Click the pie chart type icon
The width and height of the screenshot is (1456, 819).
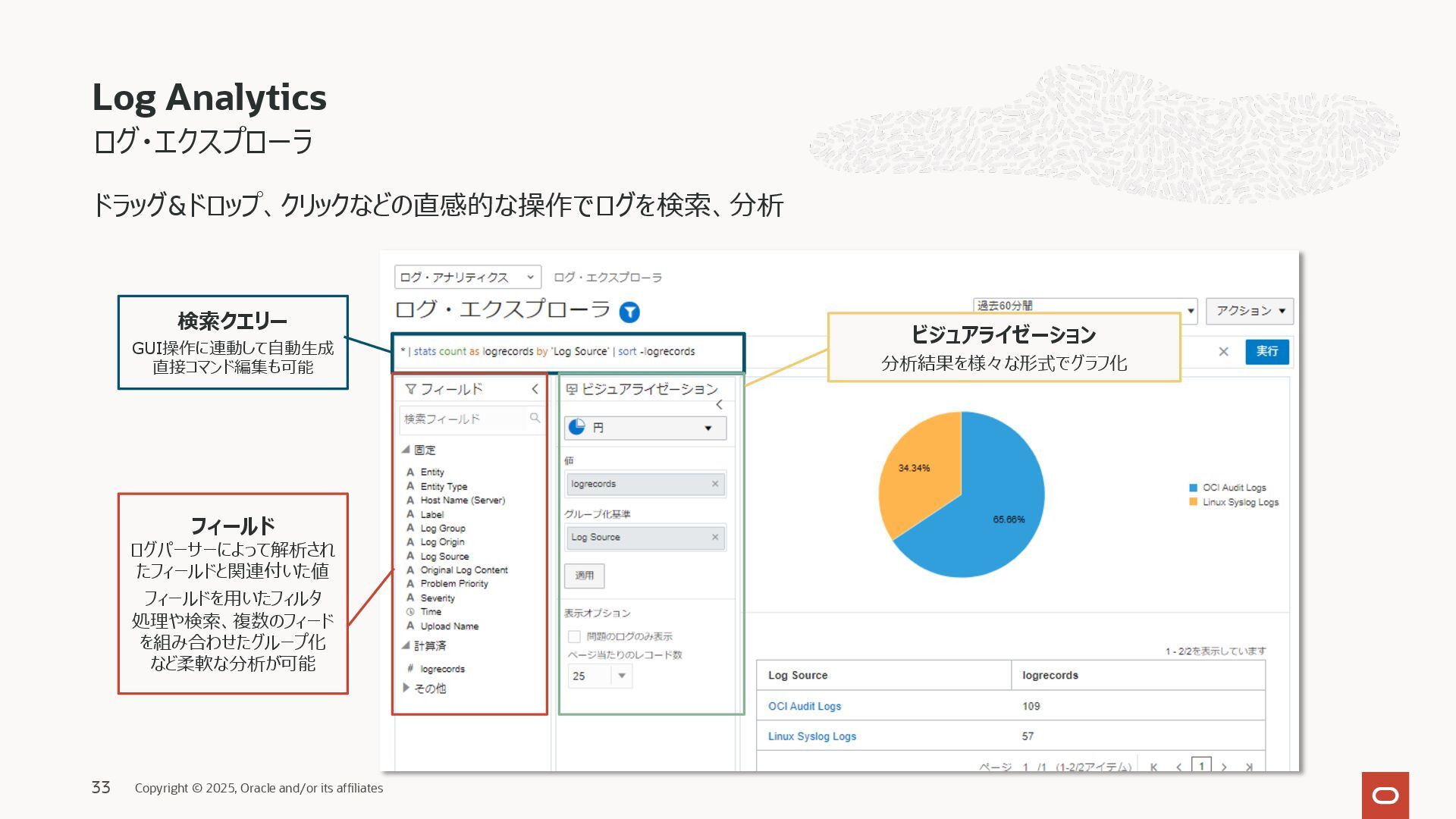click(577, 427)
